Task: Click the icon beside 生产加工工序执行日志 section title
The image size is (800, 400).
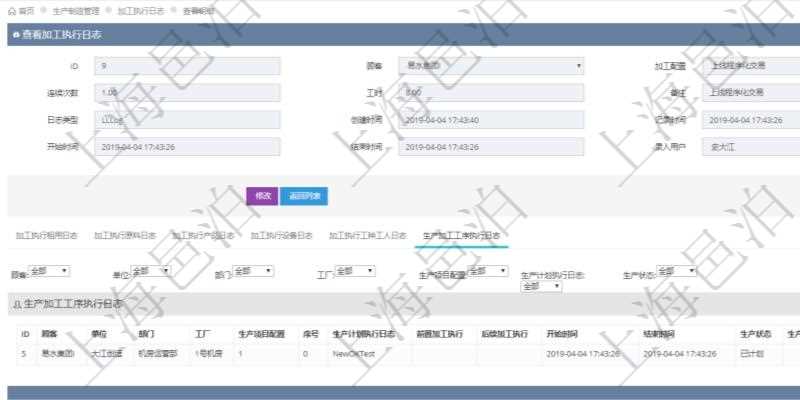Action: (x=16, y=303)
